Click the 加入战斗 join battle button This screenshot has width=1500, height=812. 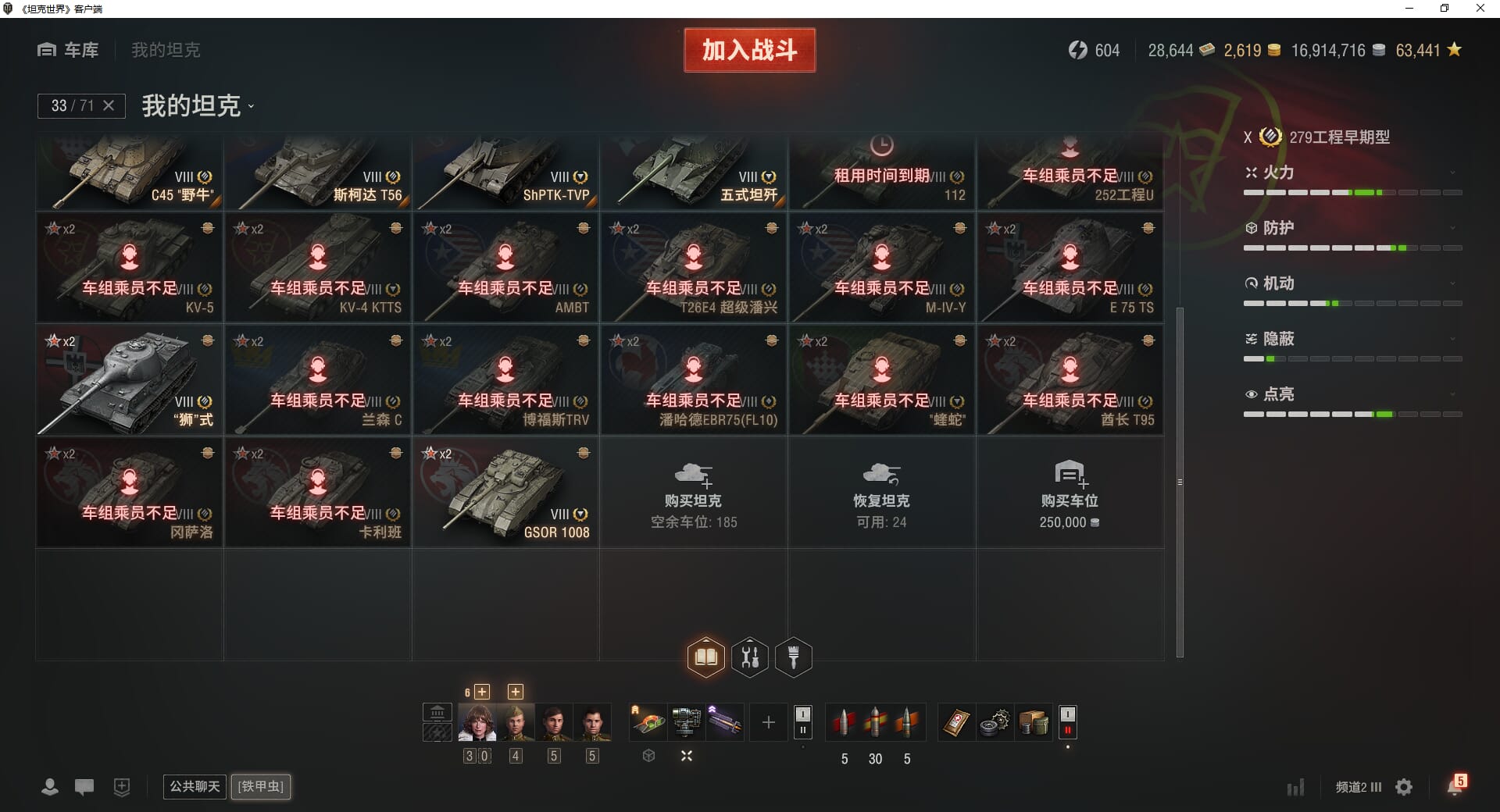[x=750, y=50]
